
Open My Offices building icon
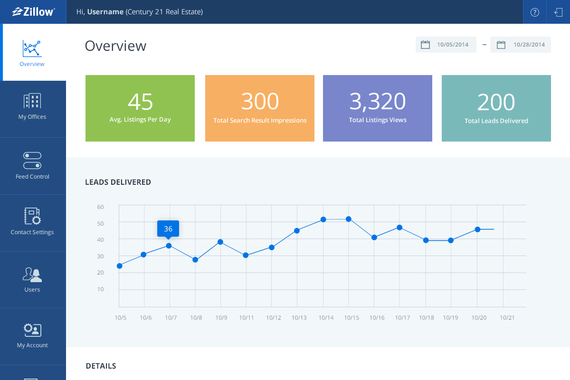coord(32,101)
